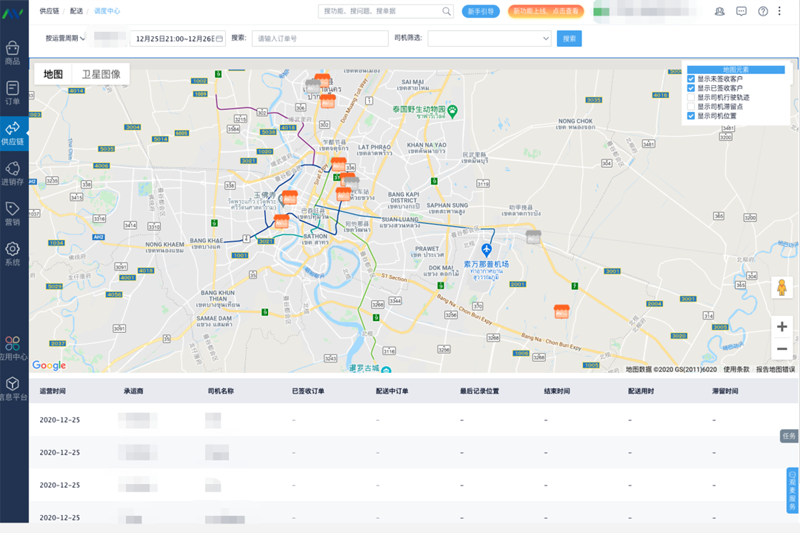This screenshot has width=800, height=533.
Task: Expand the 按运营周期 dropdown
Action: (65, 38)
